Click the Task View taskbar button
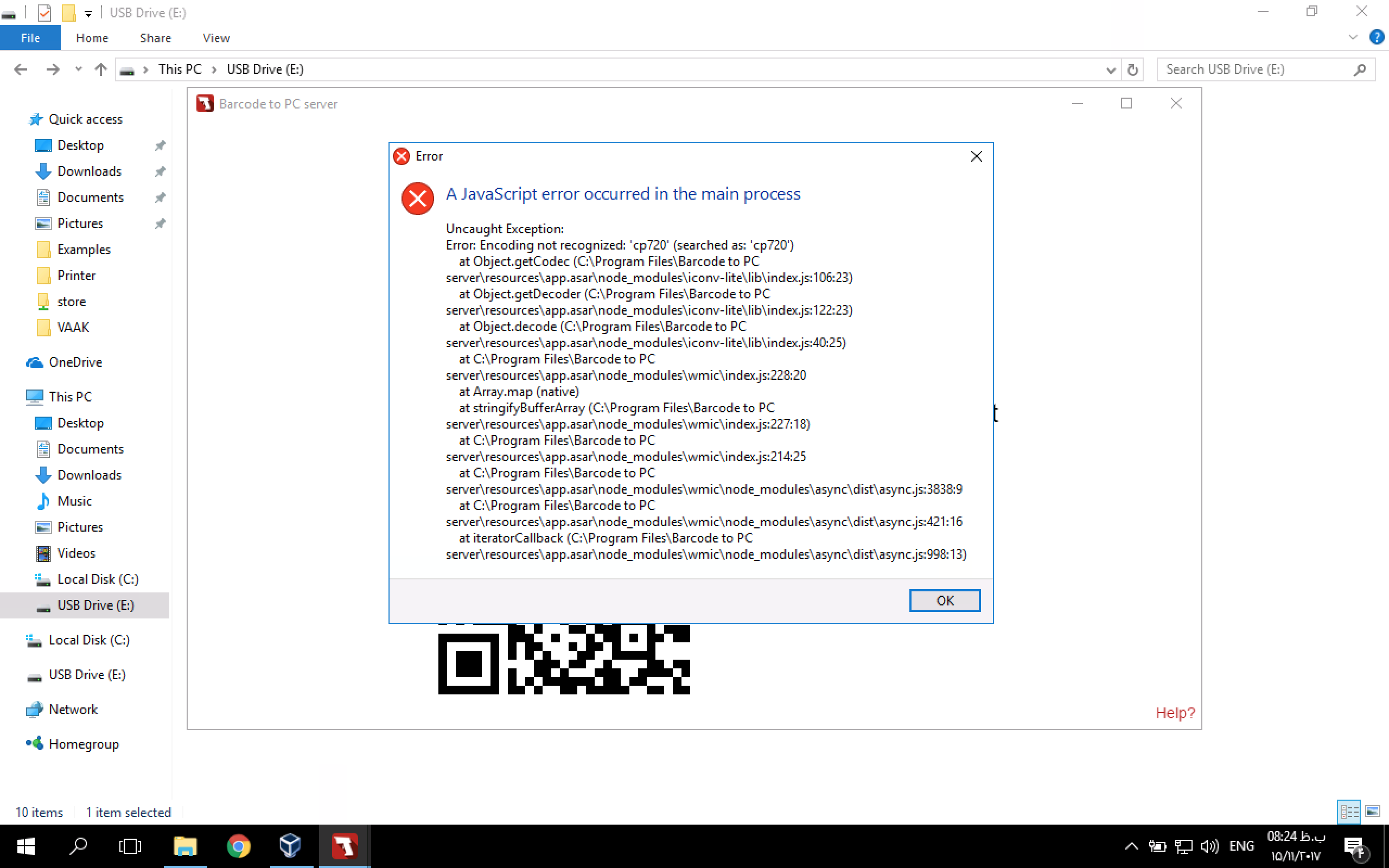The height and width of the screenshot is (868, 1389). pyautogui.click(x=130, y=846)
